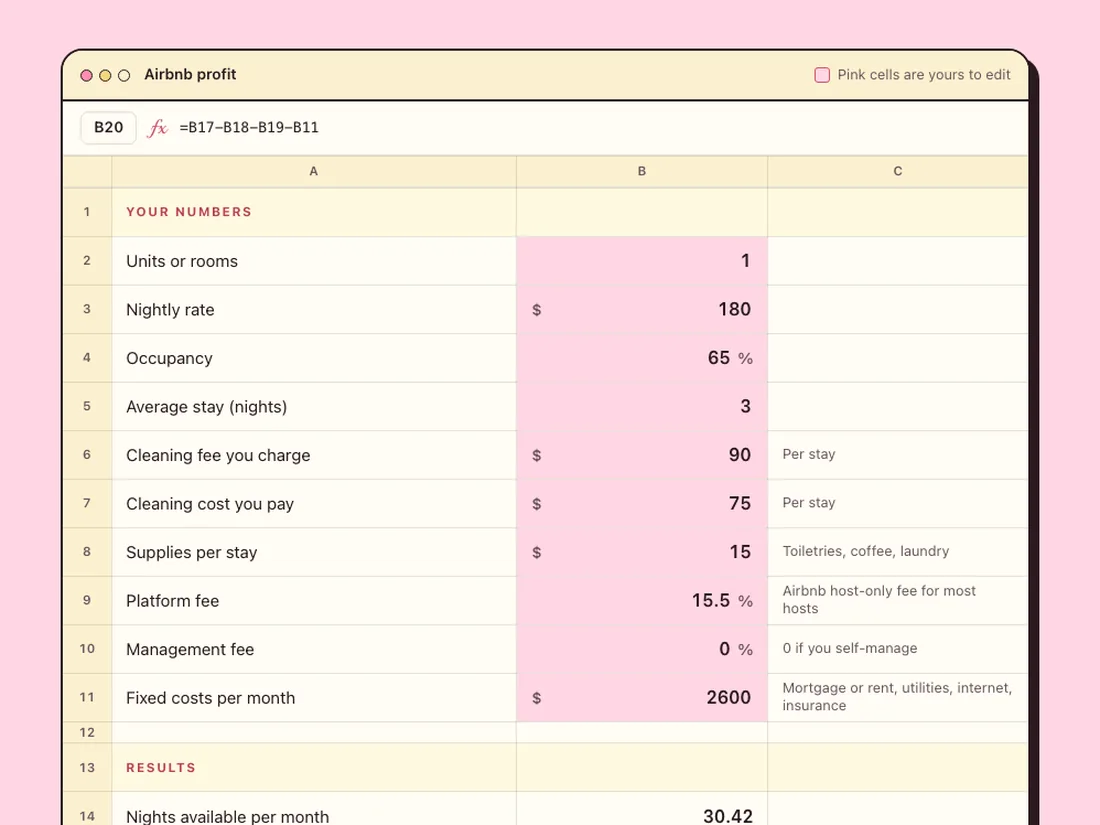Select column B header
Screen dimensions: 1100x825
coord(642,171)
